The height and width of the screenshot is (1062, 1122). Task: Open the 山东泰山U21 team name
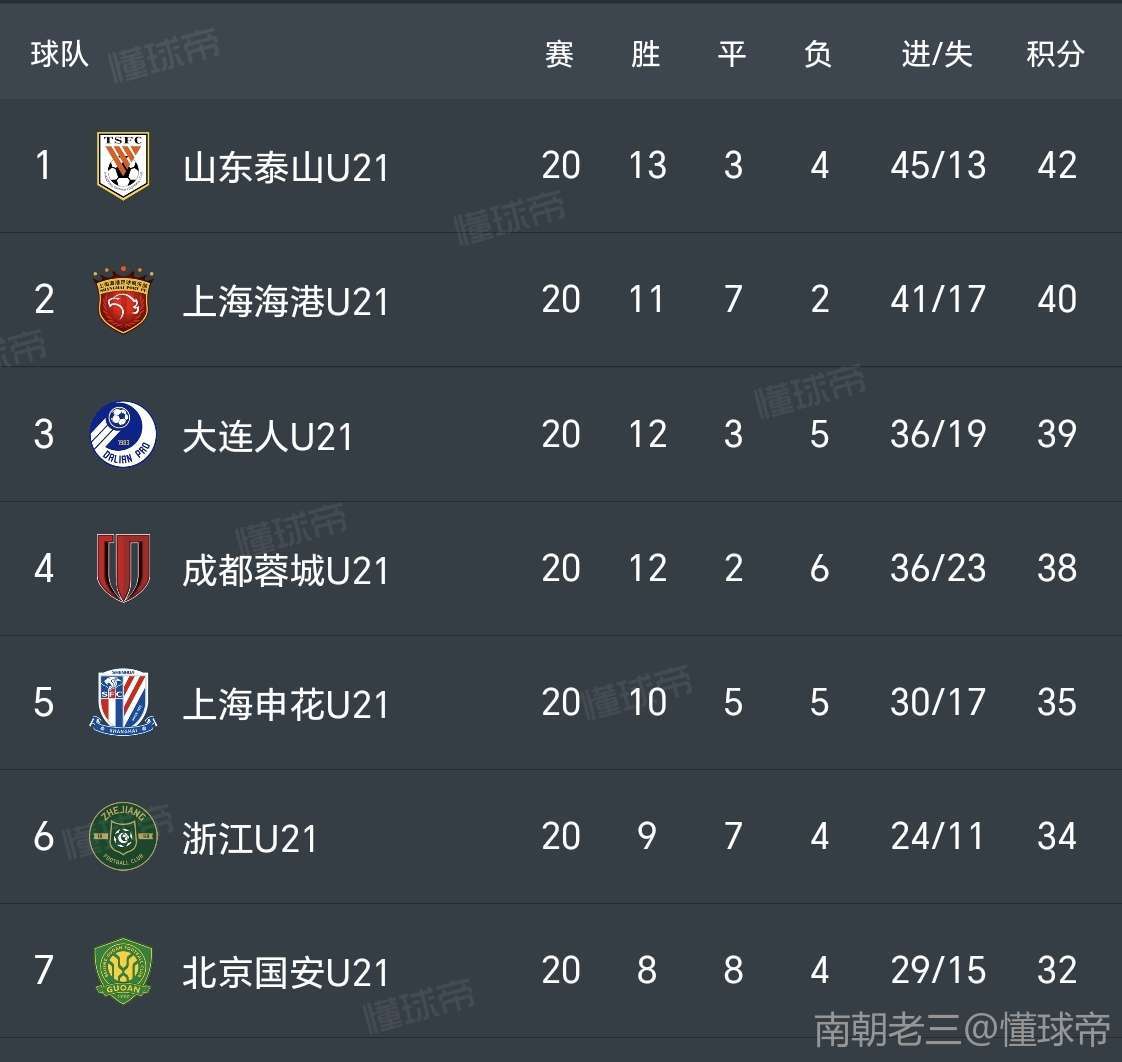coord(286,167)
